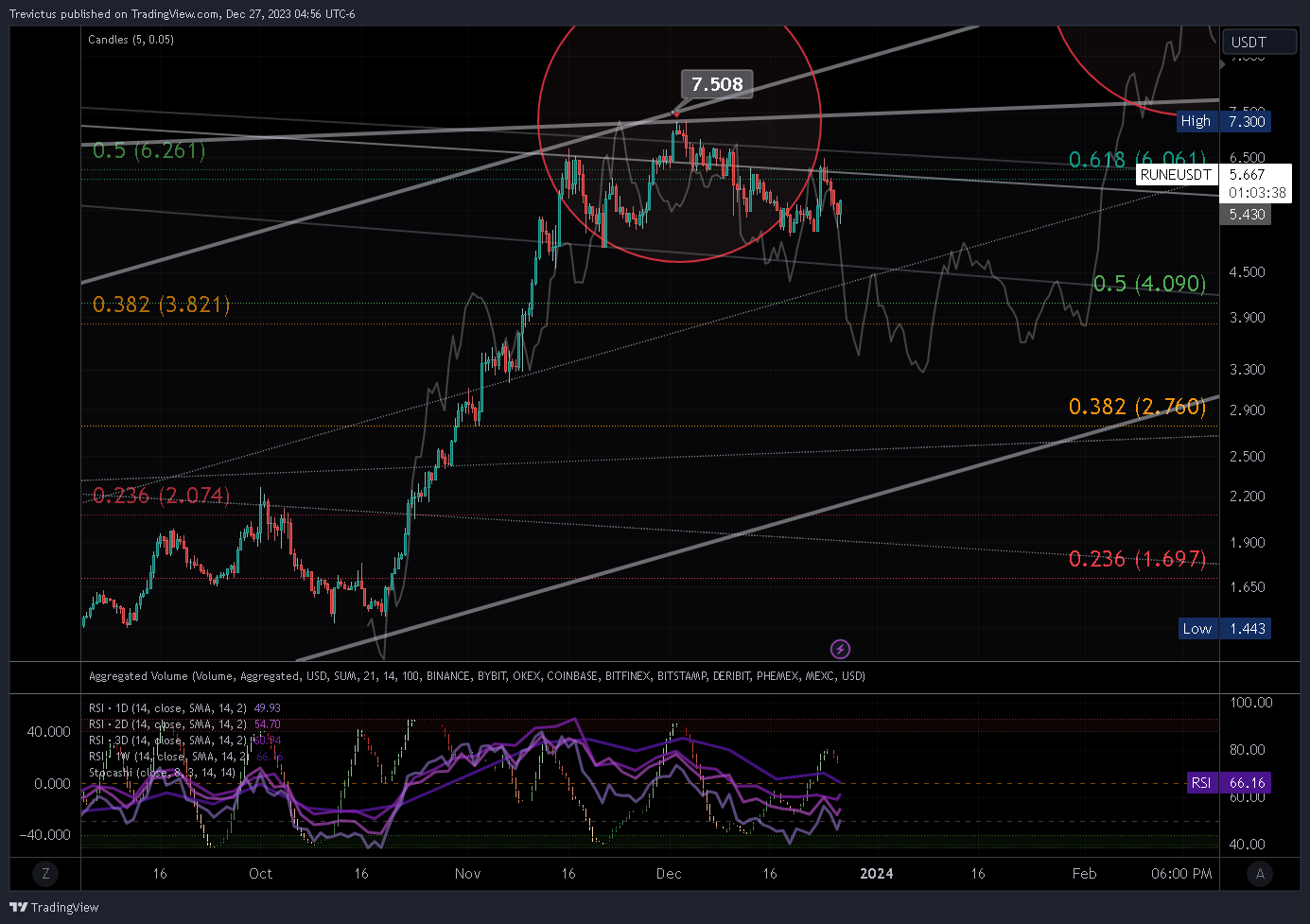
Task: Click the 01:03:38 countdown timer
Action: [x=1257, y=193]
